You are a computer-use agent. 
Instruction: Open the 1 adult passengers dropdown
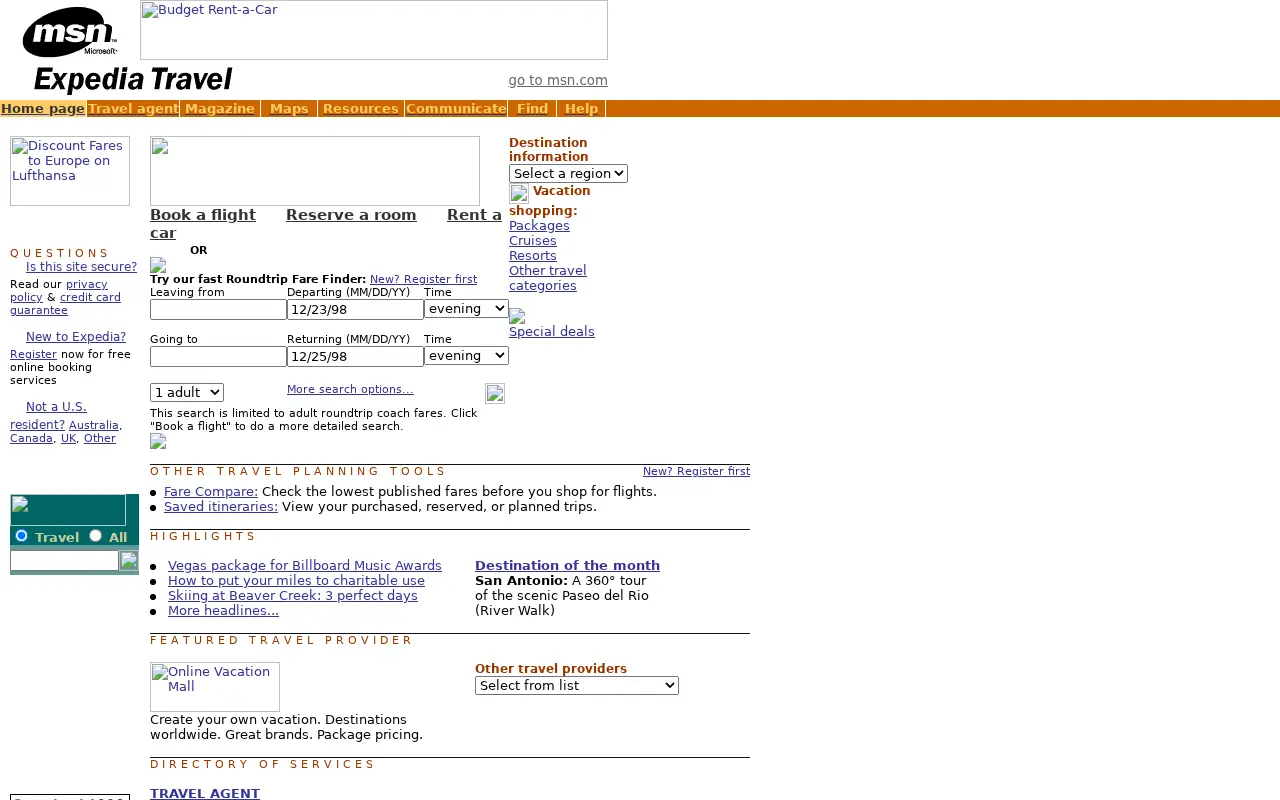(x=187, y=393)
